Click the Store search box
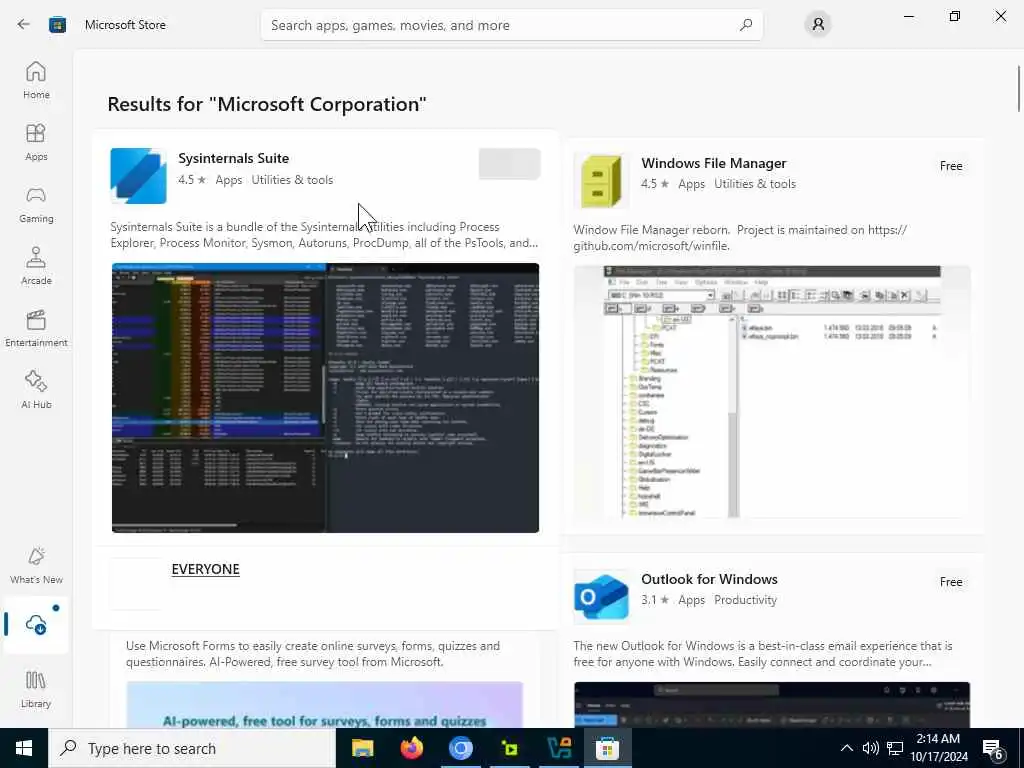 tap(512, 25)
